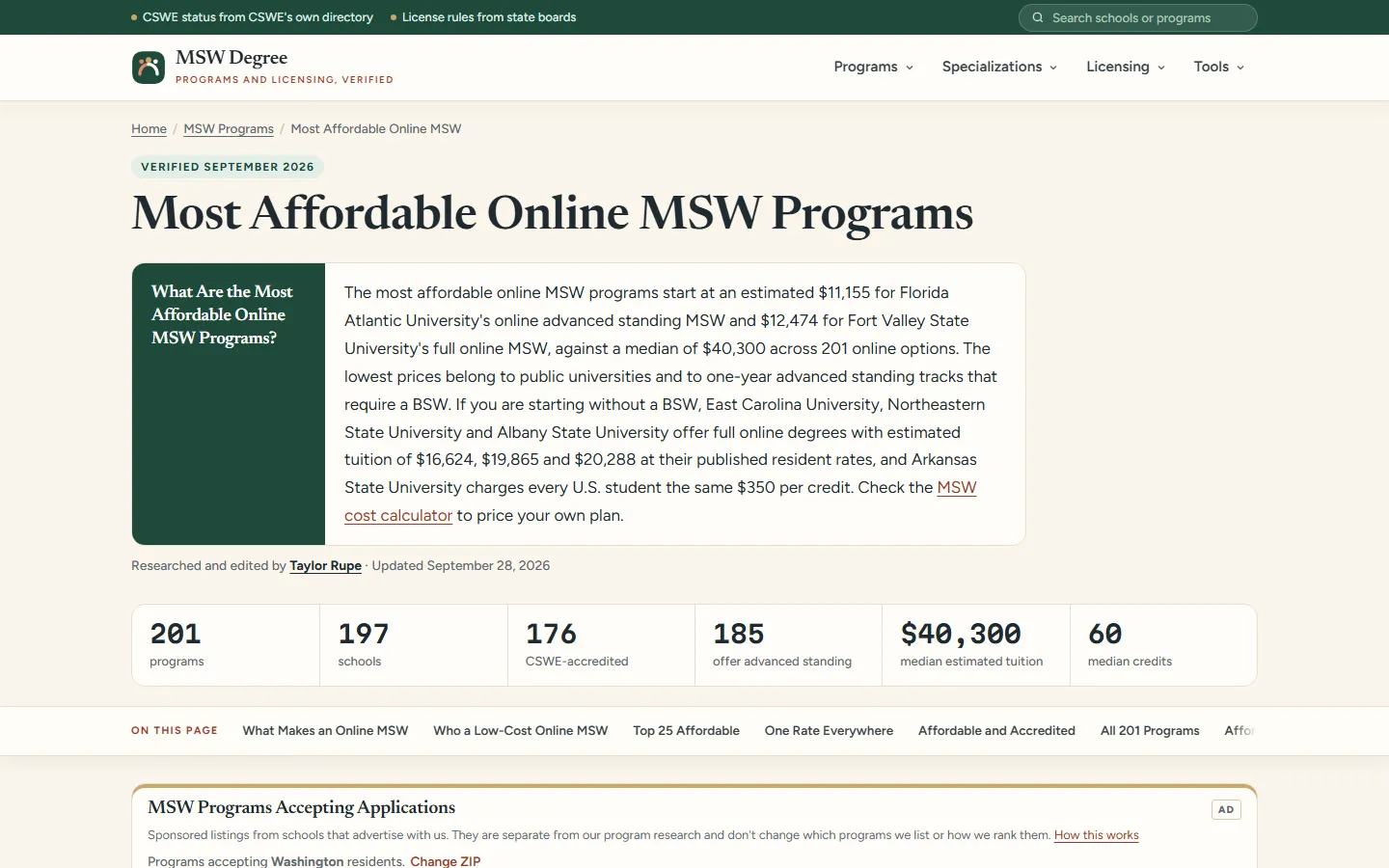Click the 176 CSWE-accredited stat
Viewport: 1389px width, 868px height.
(601, 645)
